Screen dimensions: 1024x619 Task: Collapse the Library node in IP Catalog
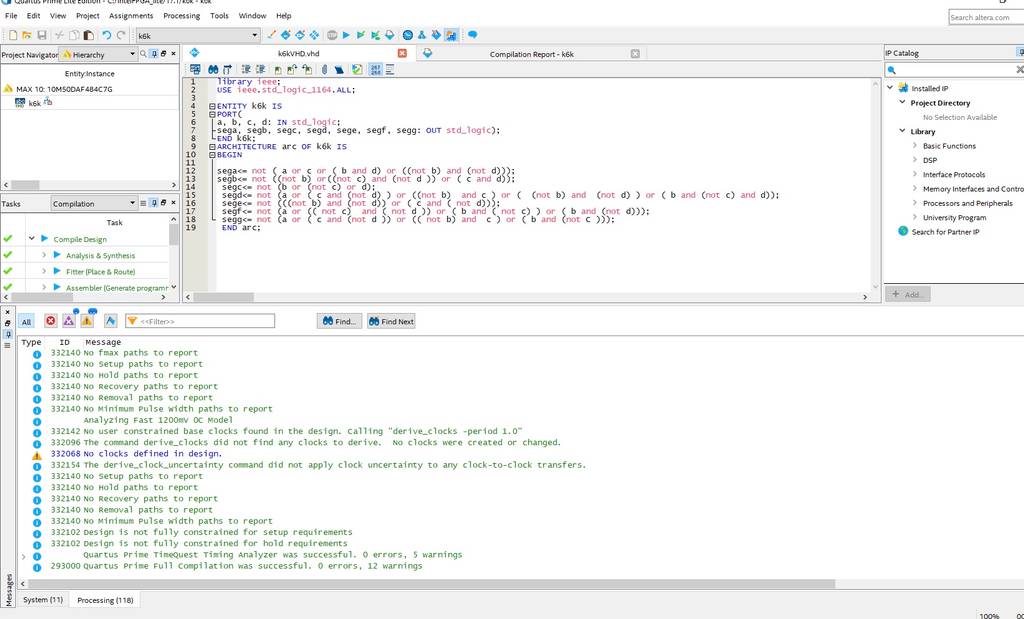(903, 131)
